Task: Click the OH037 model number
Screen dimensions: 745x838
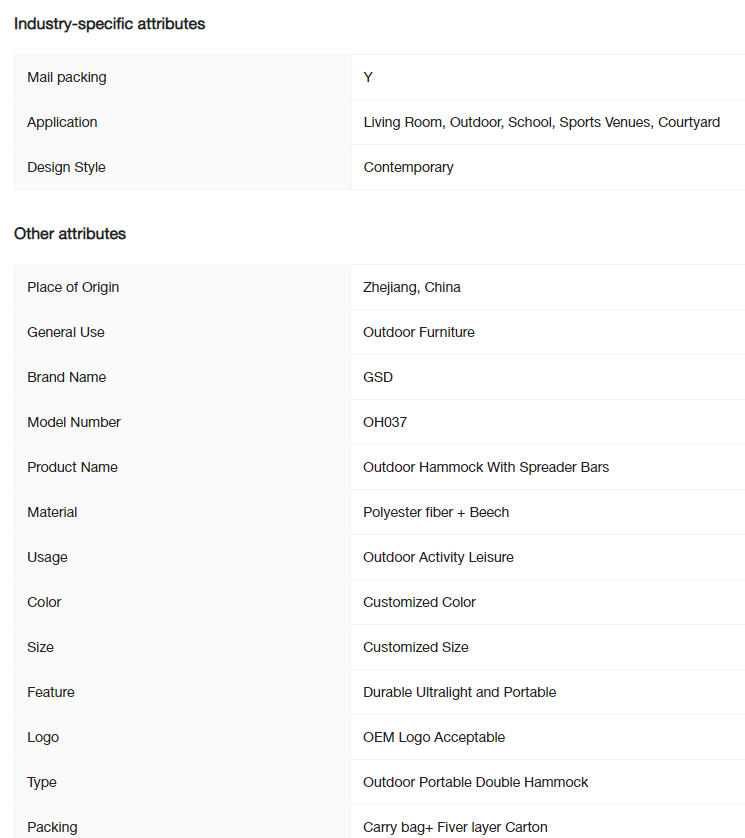Action: coord(385,422)
